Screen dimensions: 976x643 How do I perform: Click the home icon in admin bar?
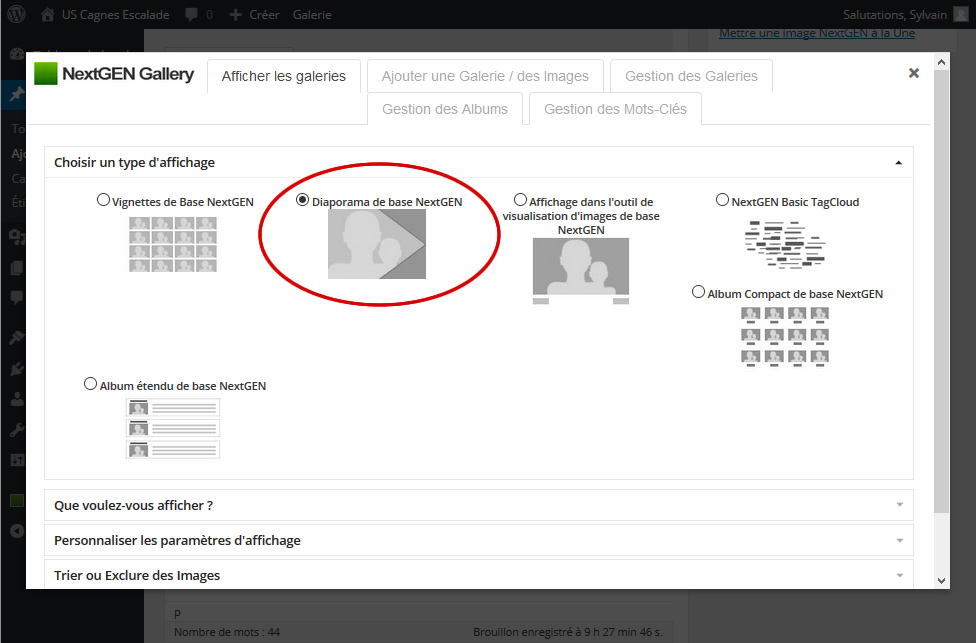pyautogui.click(x=47, y=14)
